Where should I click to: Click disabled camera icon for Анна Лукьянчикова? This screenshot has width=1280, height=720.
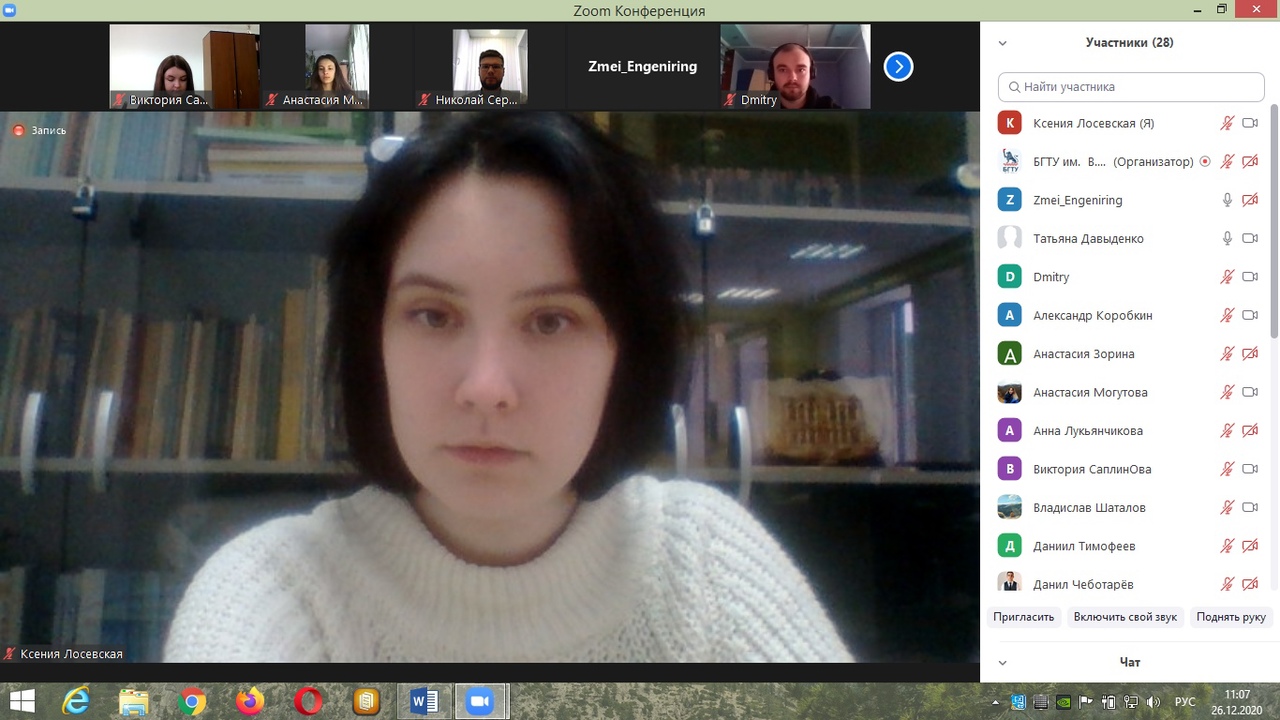pos(1249,430)
